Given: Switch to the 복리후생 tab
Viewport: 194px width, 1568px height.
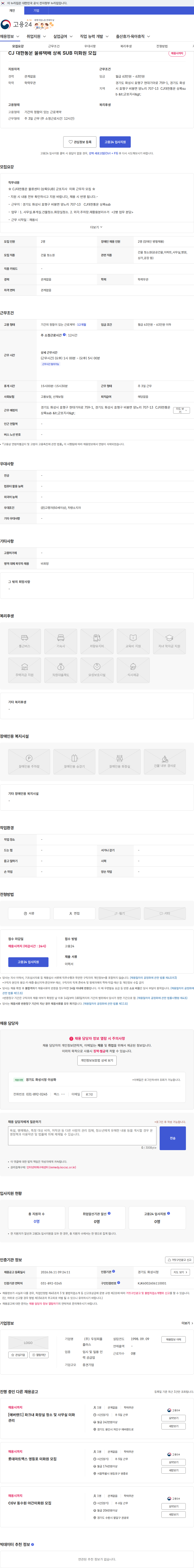Looking at the screenshot, I should pyautogui.click(x=126, y=46).
